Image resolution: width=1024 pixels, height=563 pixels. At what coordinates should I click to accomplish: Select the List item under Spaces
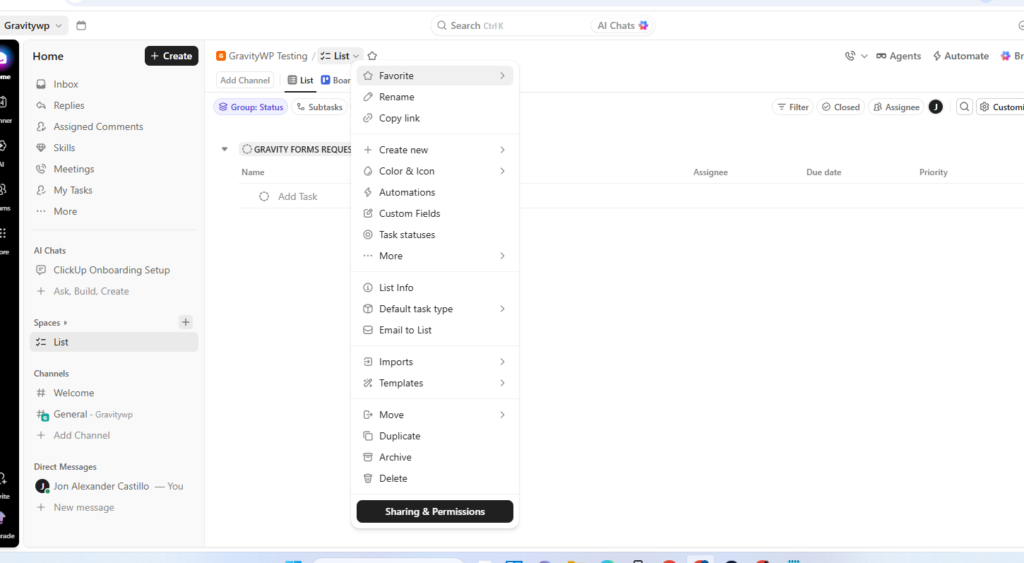click(x=114, y=342)
